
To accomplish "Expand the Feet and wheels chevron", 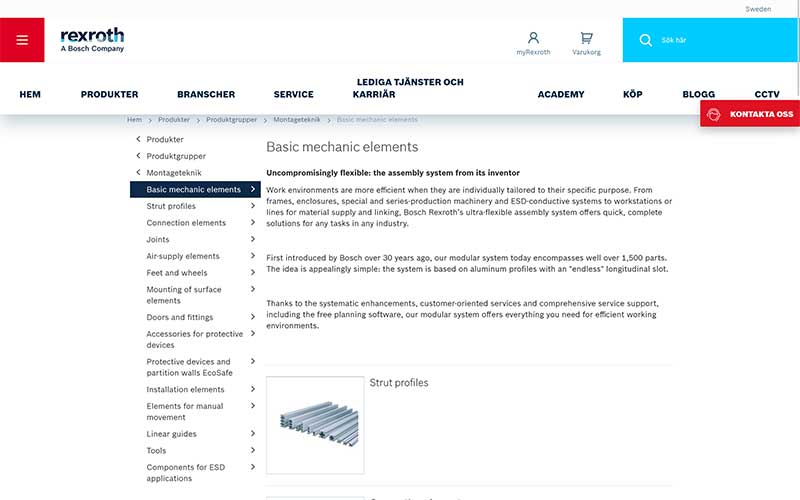I will (253, 272).
